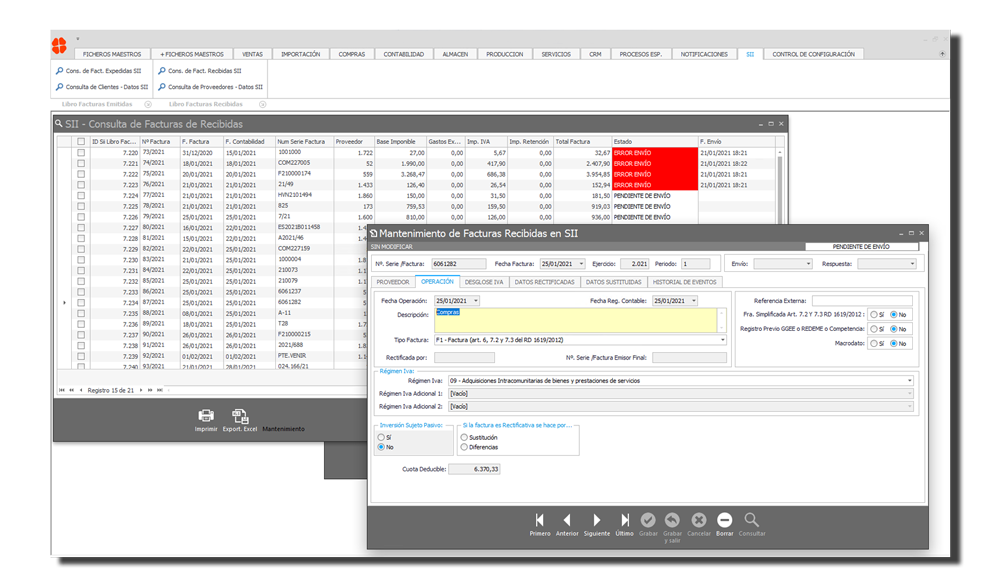1000x586 pixels.
Task: Click the Referencia Externa input field
Action: point(861,300)
